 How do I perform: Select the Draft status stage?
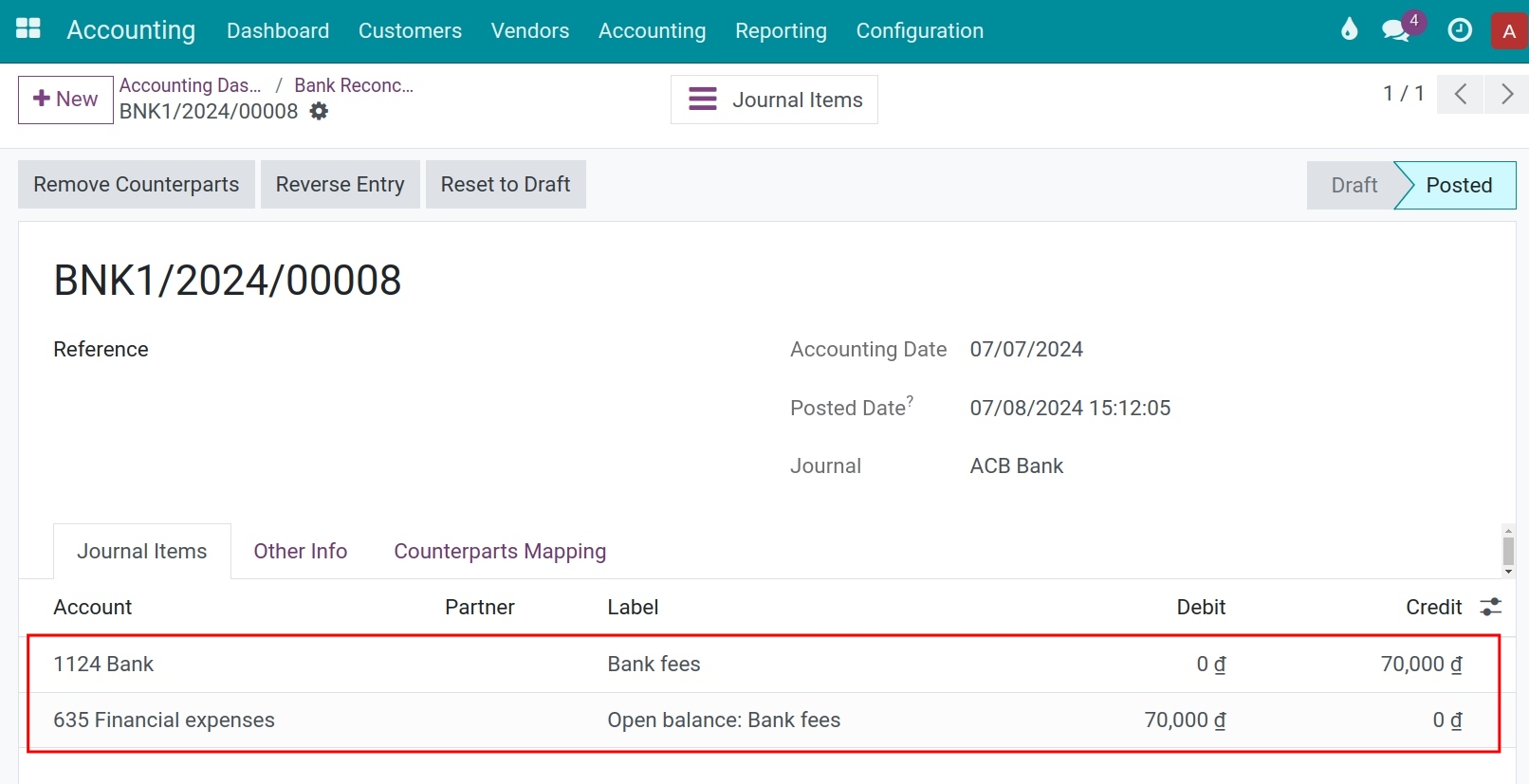(x=1354, y=185)
